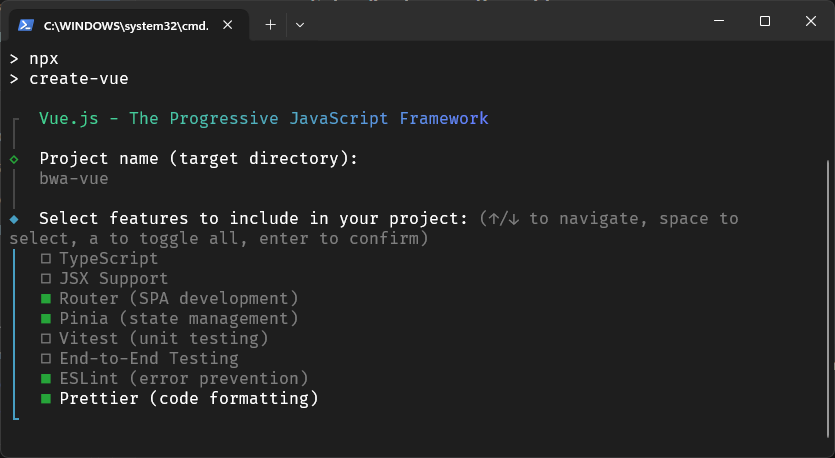Screen dimensions: 835x458
Task: Click the 'JSX Support' option text
Action: tap(113, 279)
